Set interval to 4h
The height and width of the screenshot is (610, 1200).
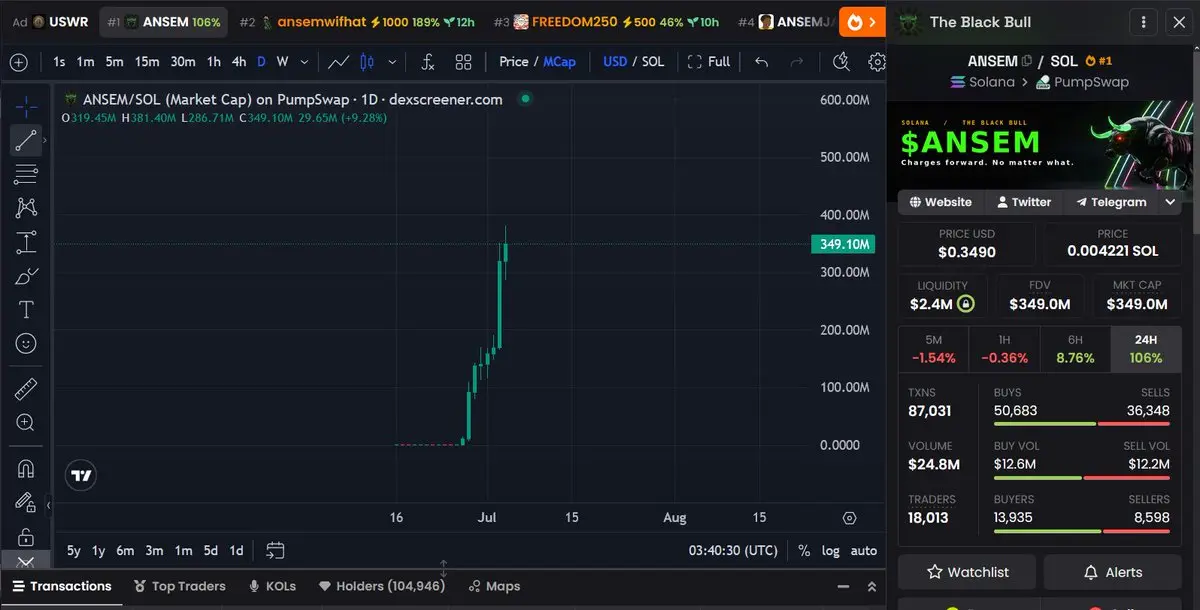[239, 62]
